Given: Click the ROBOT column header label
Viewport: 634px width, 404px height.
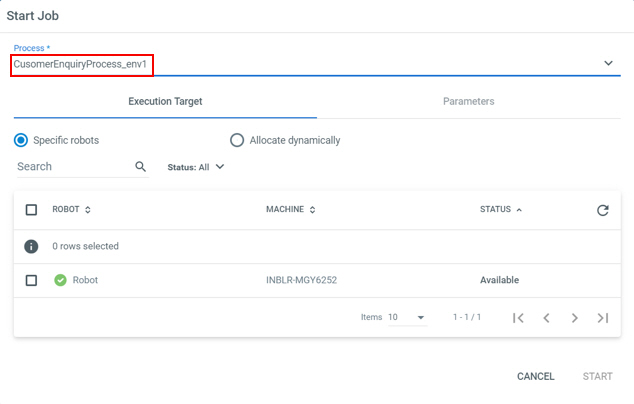Looking at the screenshot, I should click(66, 209).
